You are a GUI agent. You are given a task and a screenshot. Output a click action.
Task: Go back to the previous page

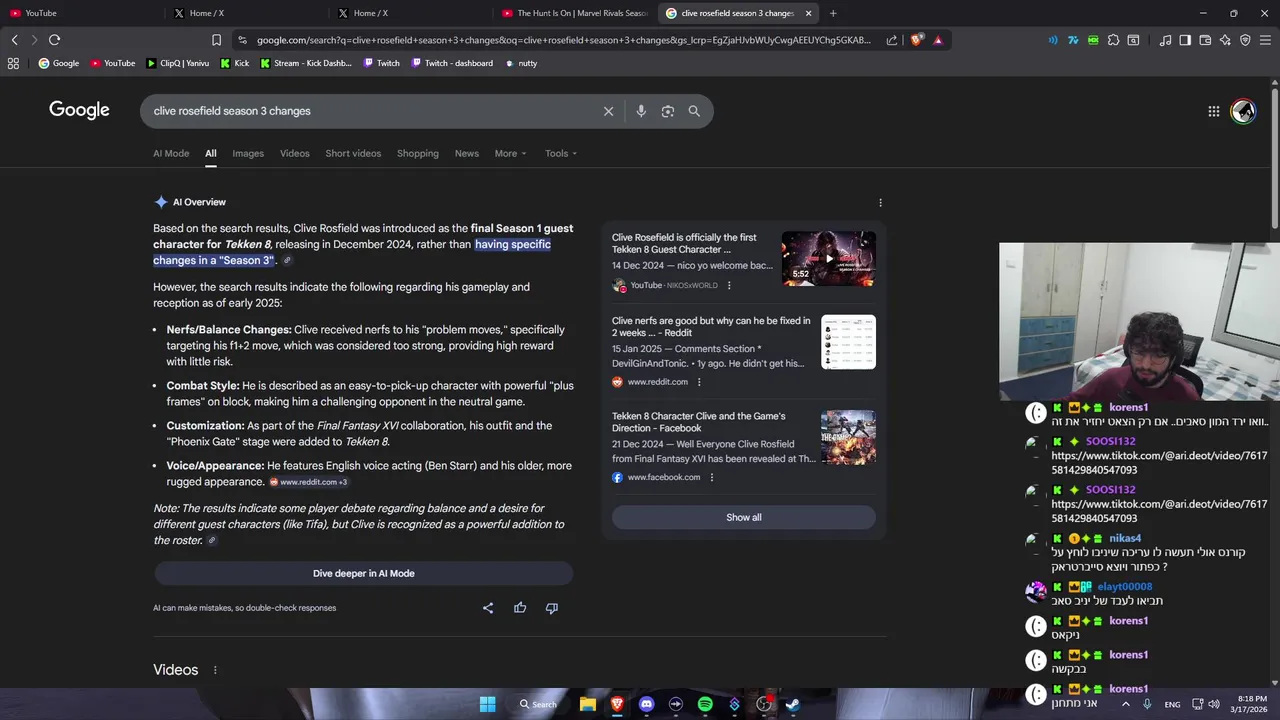point(14,40)
